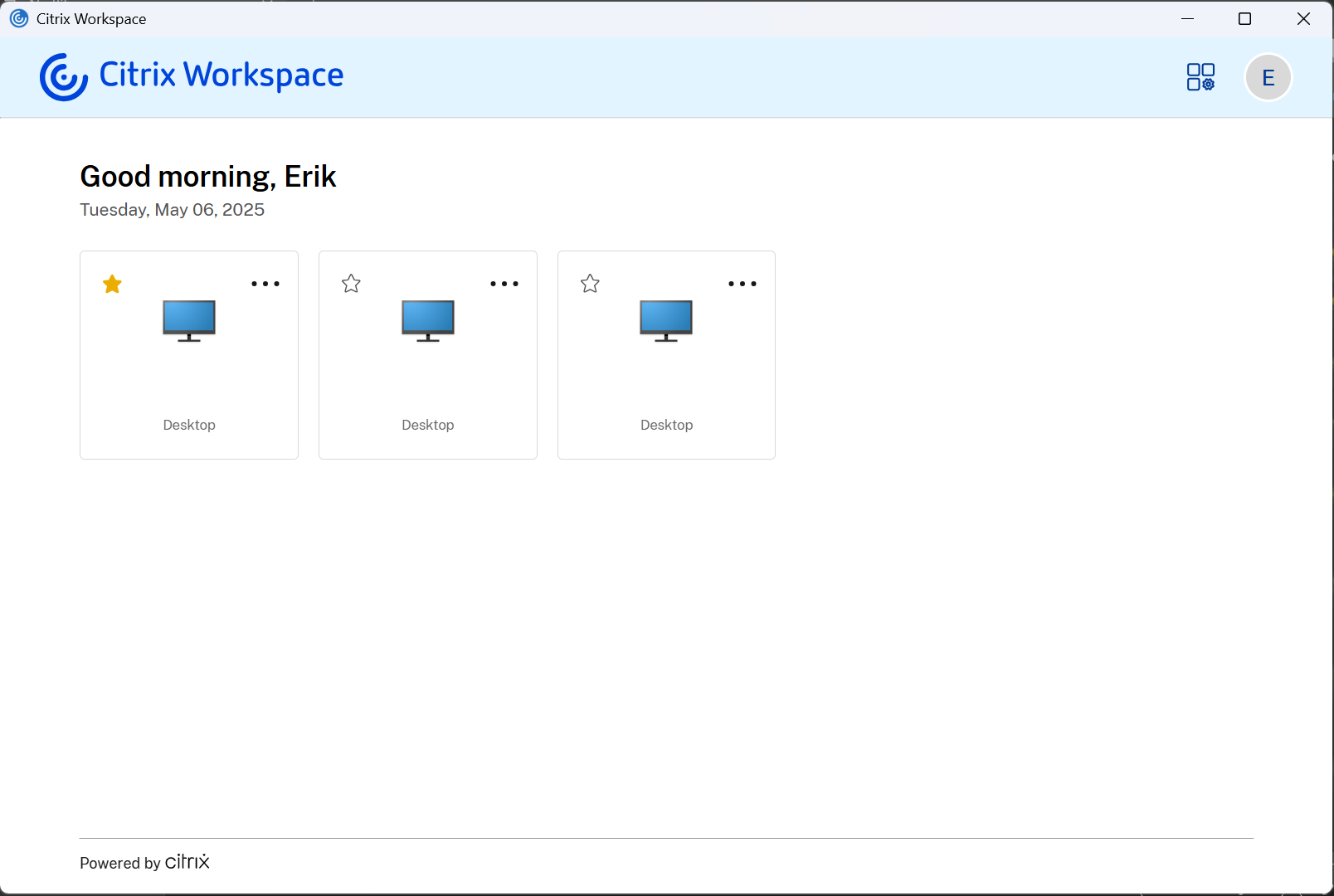Expand the second desktop's ellipsis options
1334x896 pixels.
tap(504, 284)
